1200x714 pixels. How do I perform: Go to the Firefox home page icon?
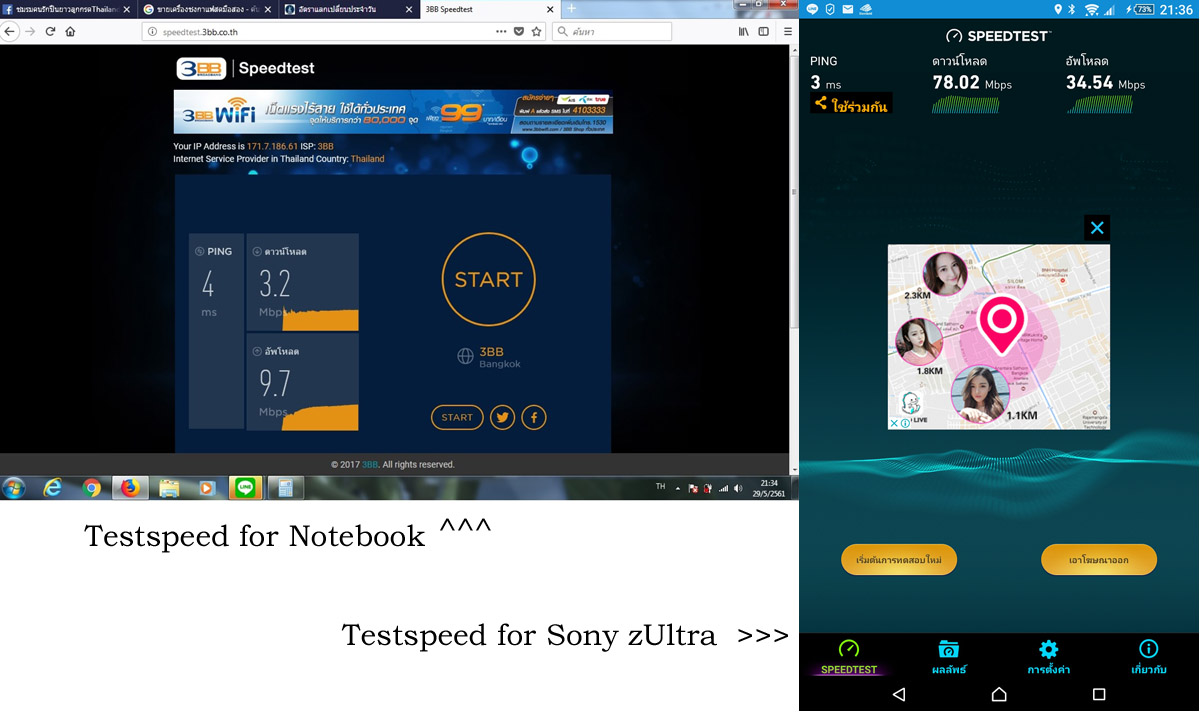(x=70, y=31)
